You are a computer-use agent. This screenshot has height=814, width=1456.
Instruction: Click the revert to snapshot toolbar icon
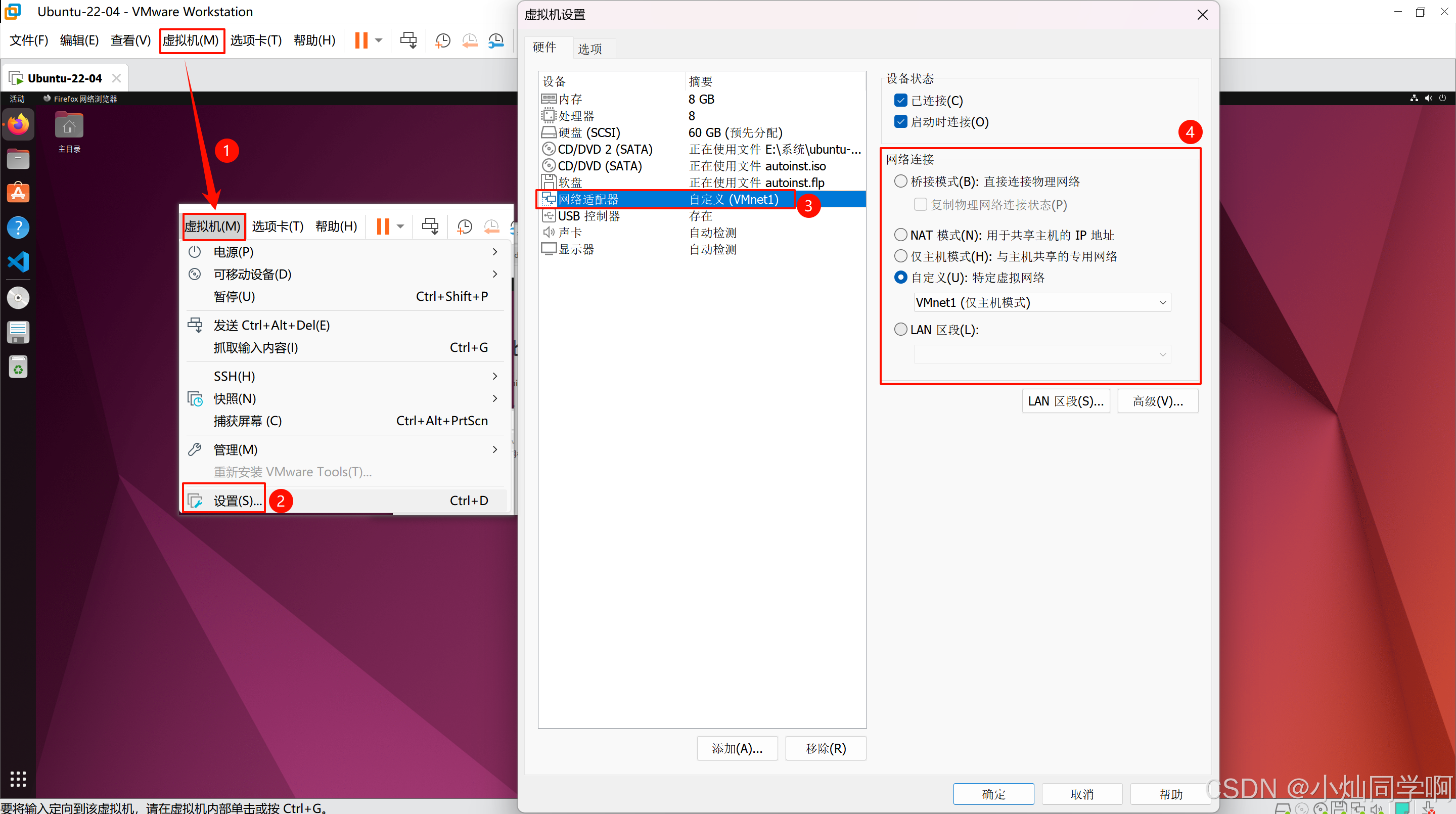point(469,40)
